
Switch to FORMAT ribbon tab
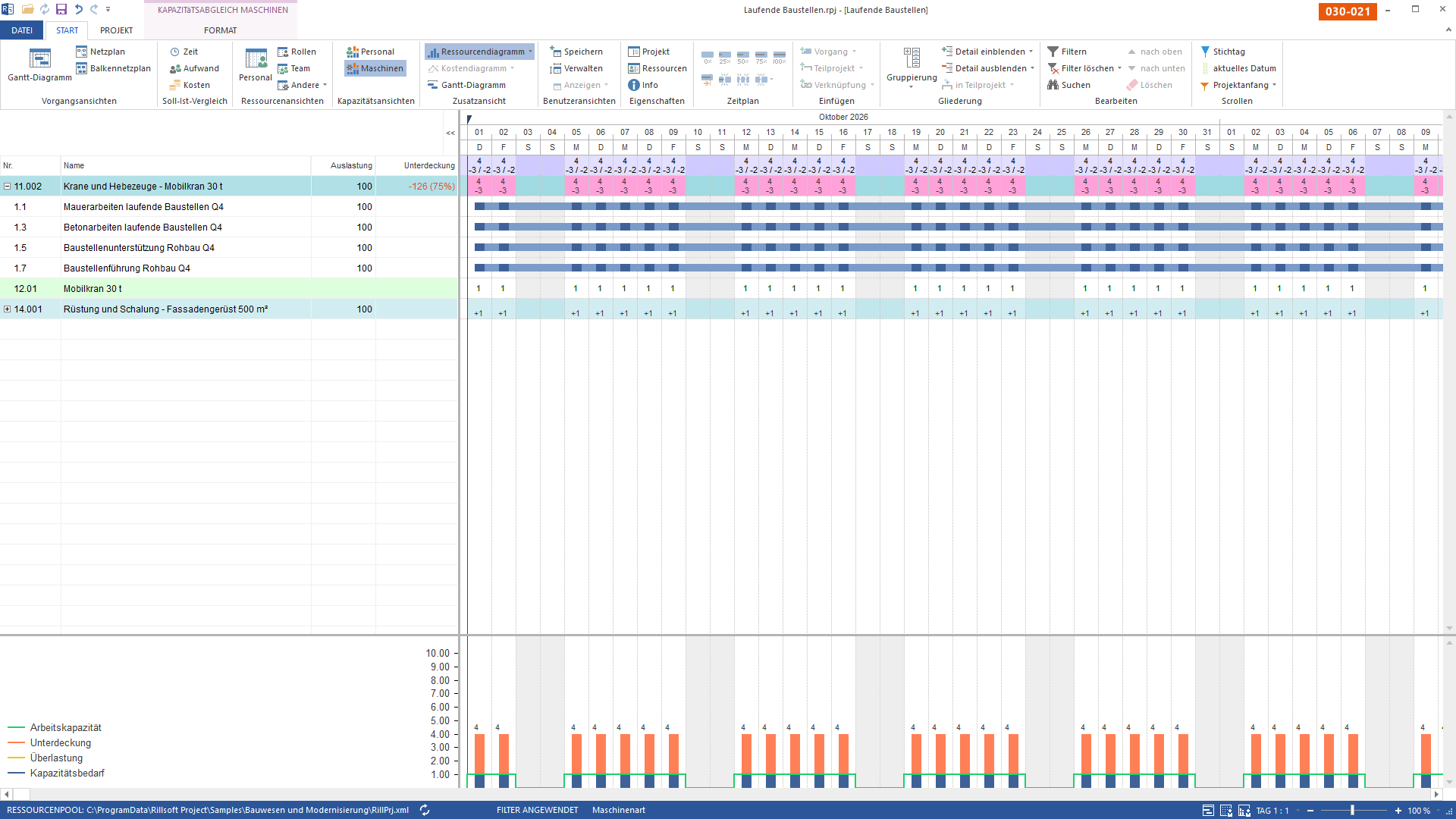tap(220, 30)
